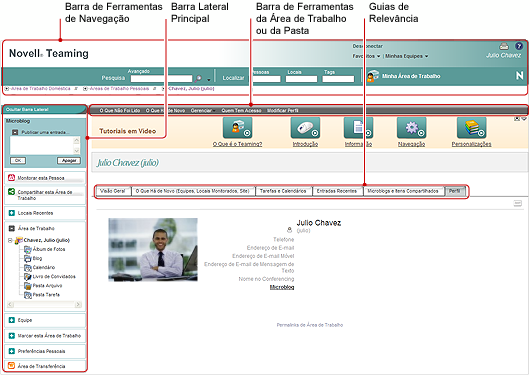530x375 pixels.
Task: Expand the Equipe section
Action: point(11,320)
